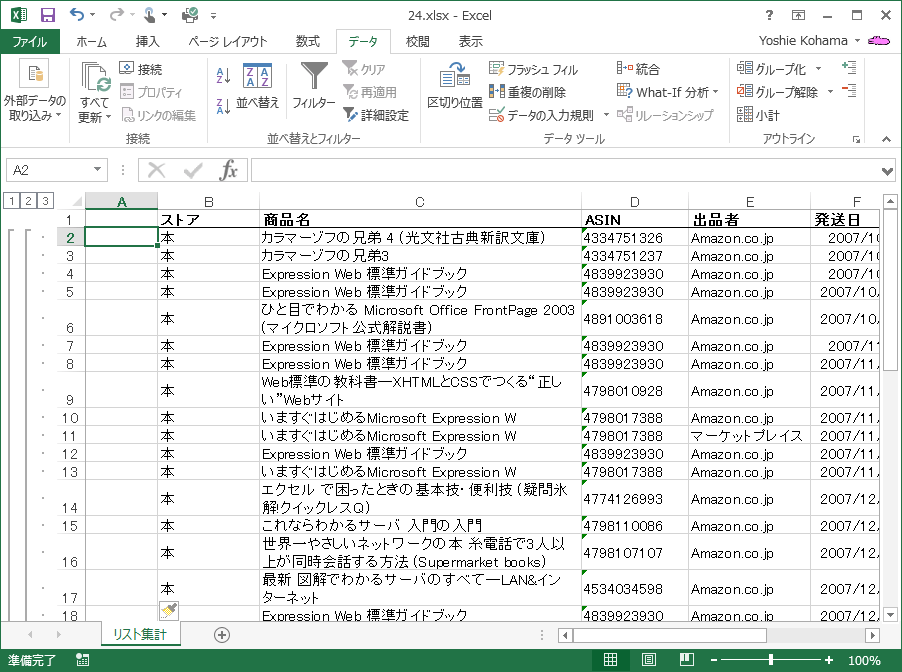This screenshot has width=902, height=672.
Task: Undo the last action
Action: [x=77, y=14]
